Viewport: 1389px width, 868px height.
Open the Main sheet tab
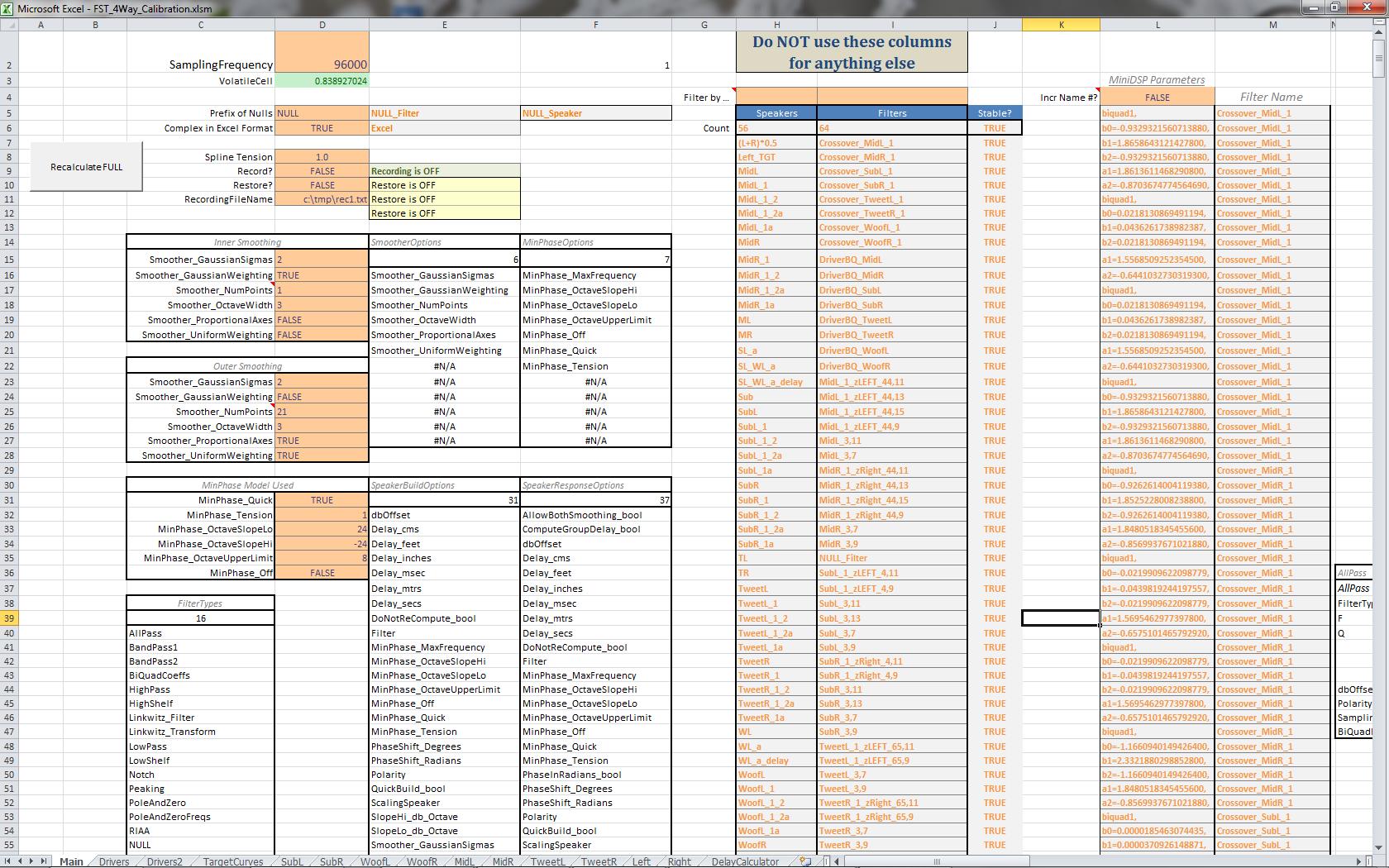click(71, 861)
